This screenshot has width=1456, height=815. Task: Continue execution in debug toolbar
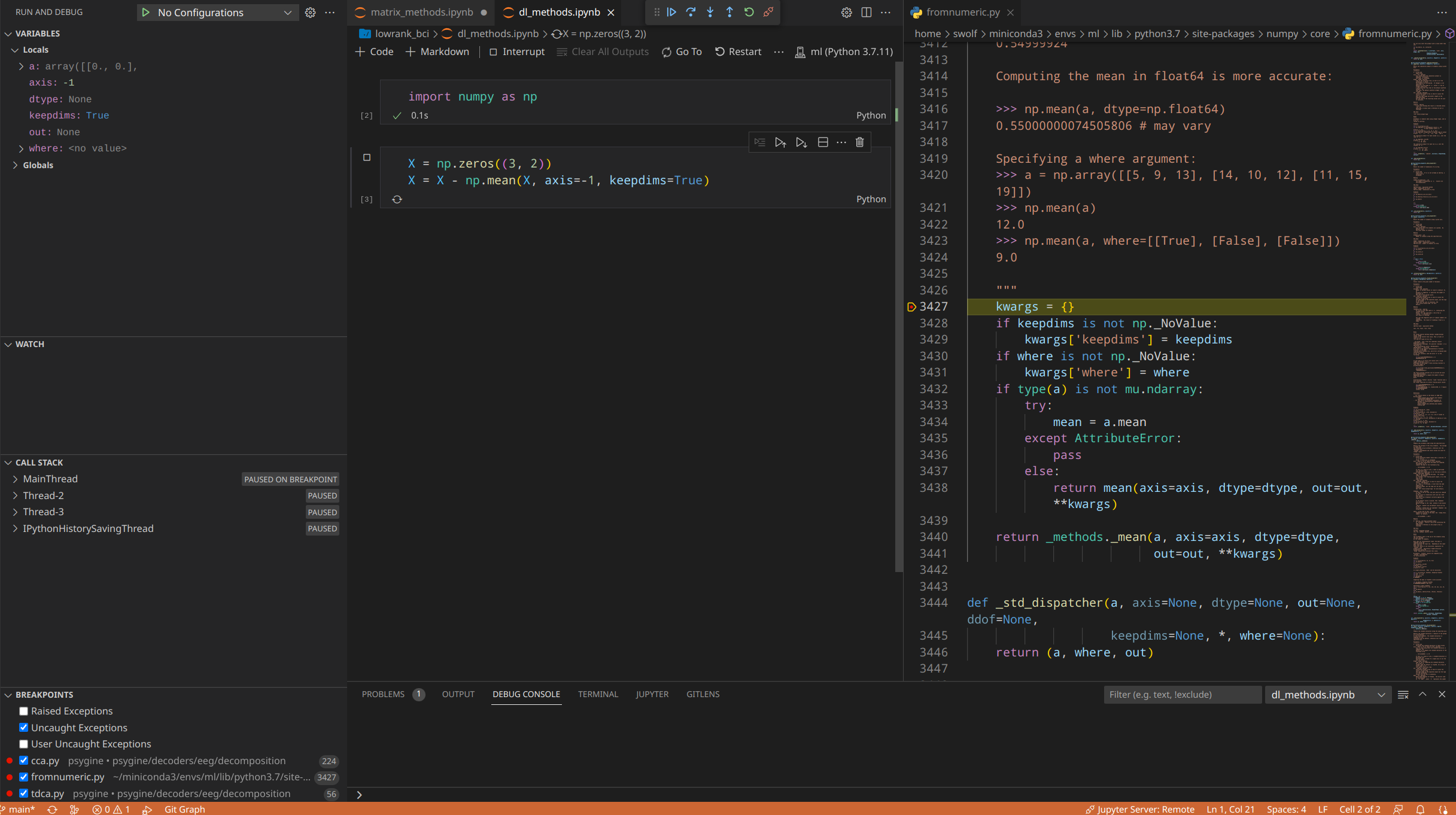click(671, 12)
